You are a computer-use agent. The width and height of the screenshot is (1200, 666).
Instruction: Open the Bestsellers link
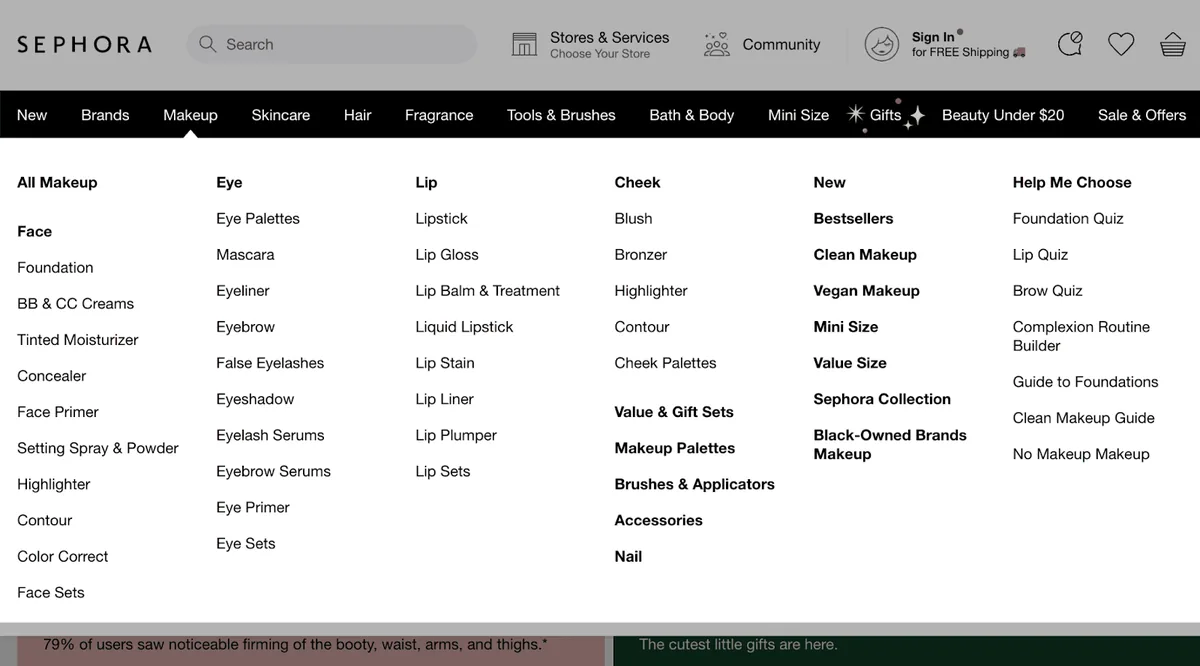coord(853,218)
